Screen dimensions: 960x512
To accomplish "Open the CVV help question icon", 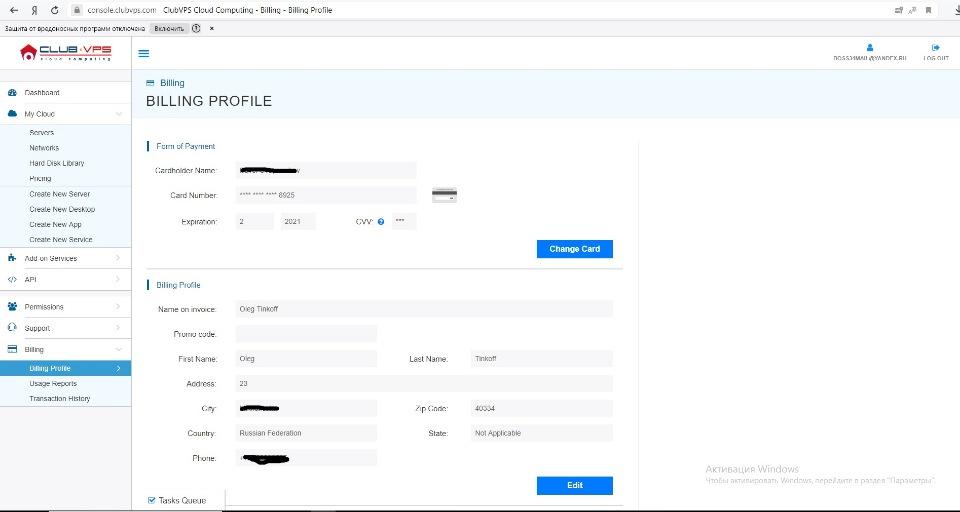I will coord(381,222).
